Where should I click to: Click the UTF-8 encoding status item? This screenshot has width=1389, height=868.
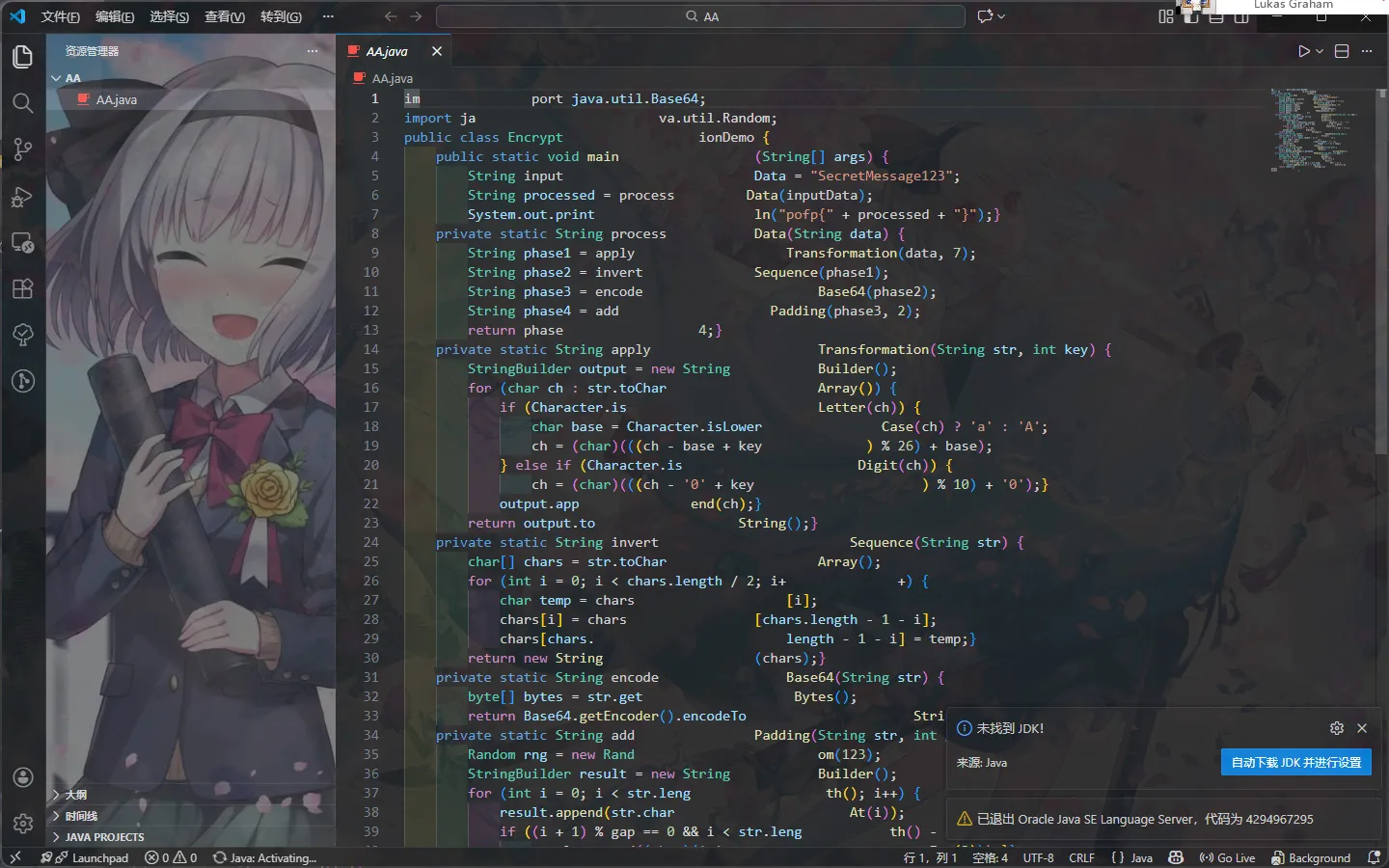(x=1038, y=857)
